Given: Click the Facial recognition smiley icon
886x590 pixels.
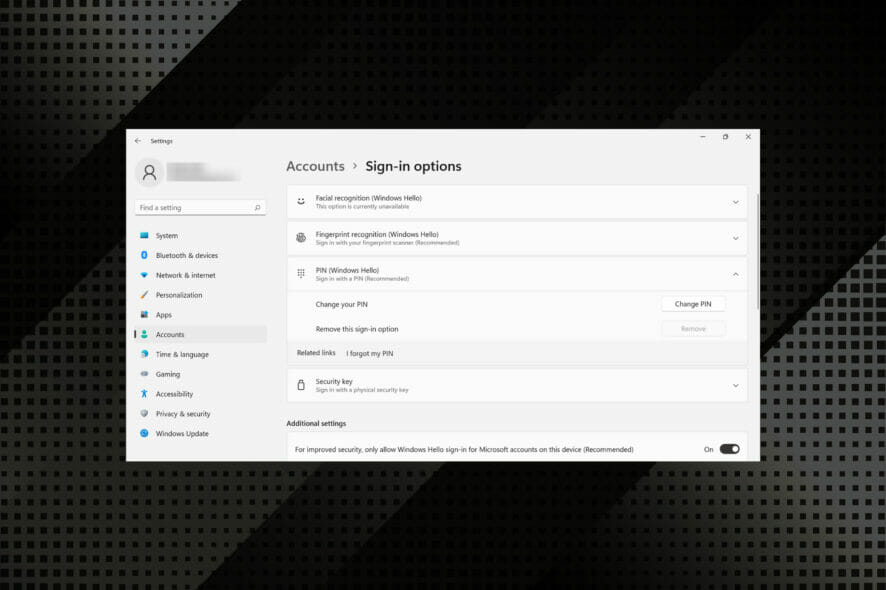Looking at the screenshot, I should [x=301, y=202].
